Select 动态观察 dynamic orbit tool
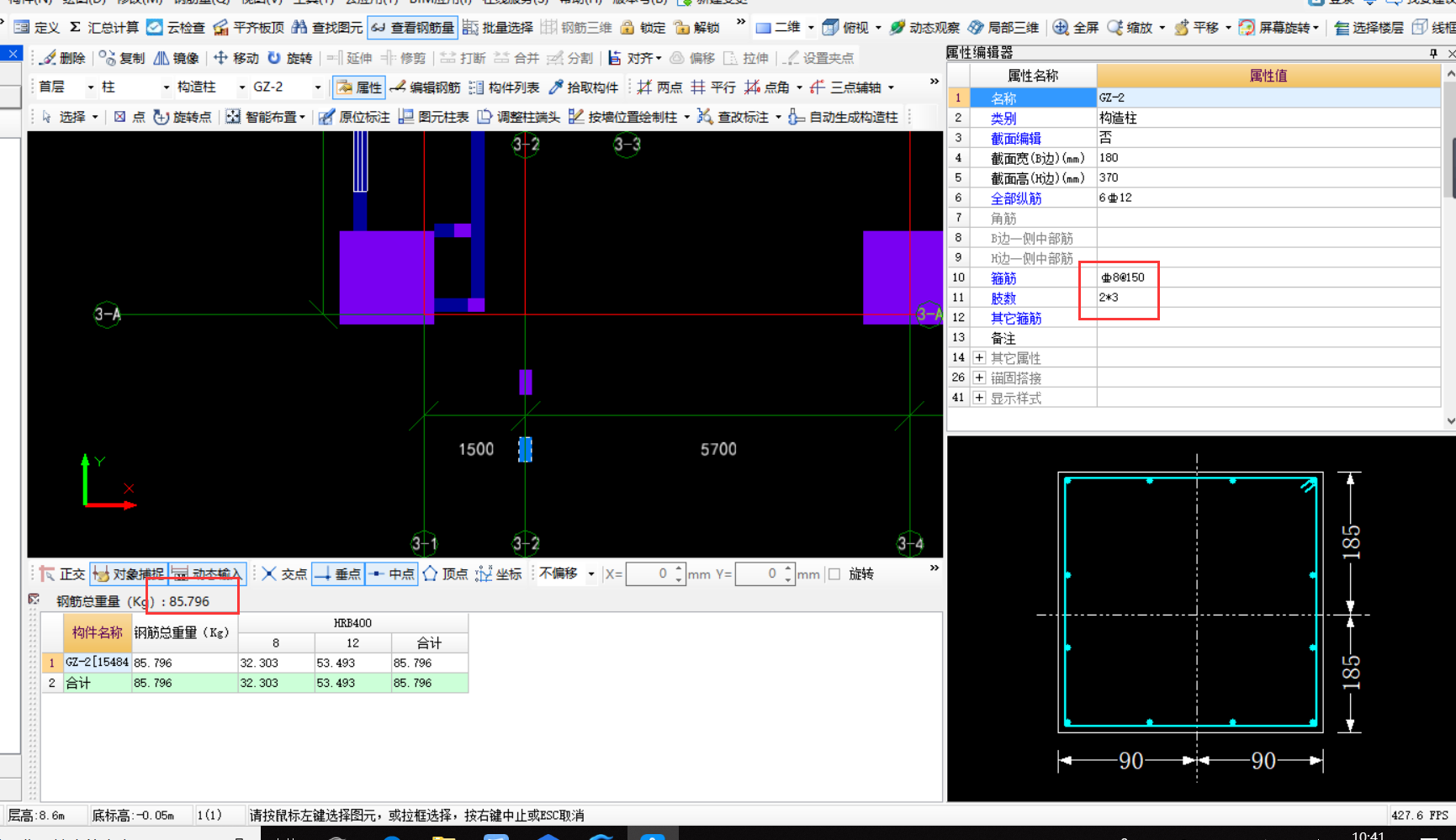Image resolution: width=1456 pixels, height=840 pixels. [x=924, y=28]
